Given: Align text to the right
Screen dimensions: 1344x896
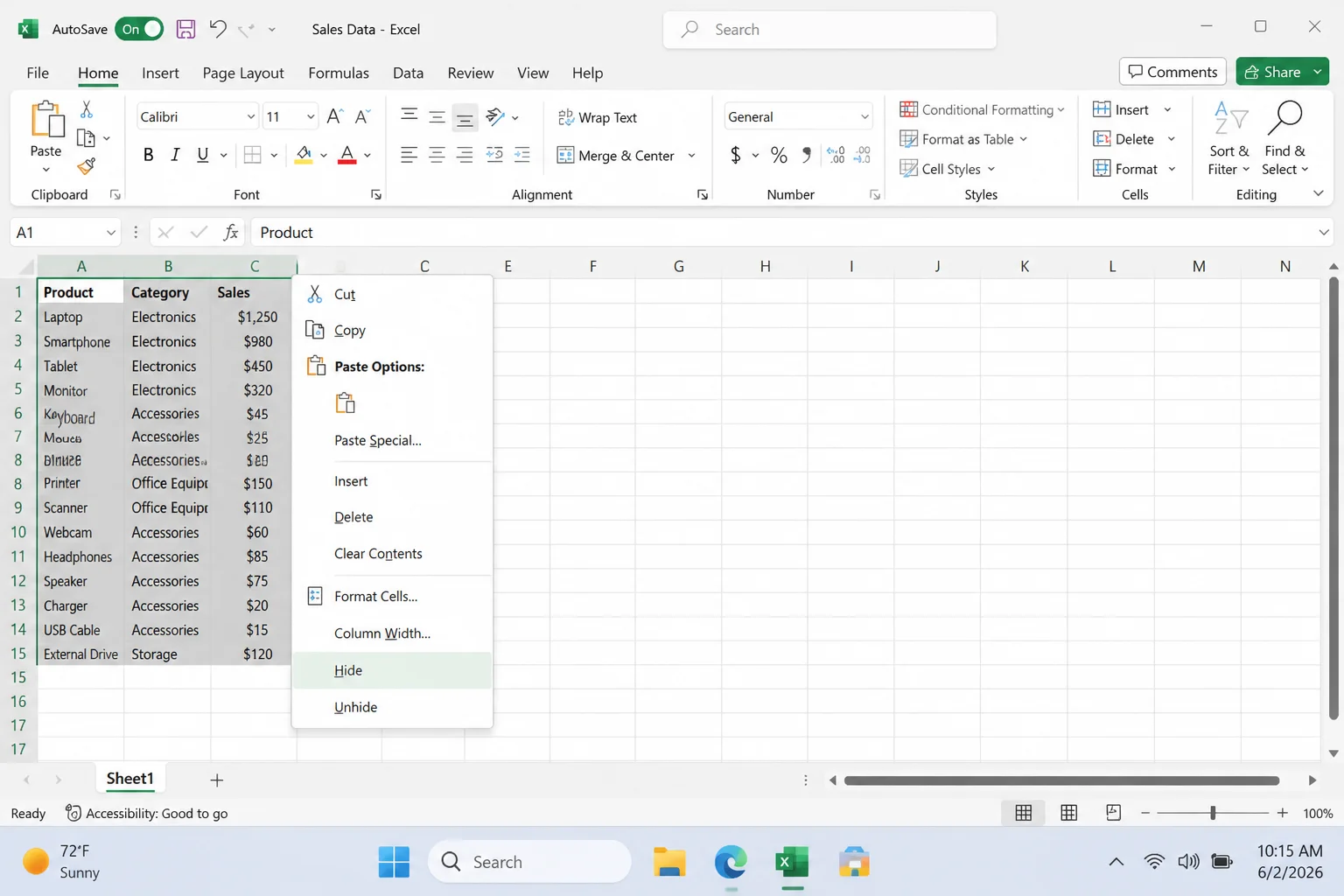Looking at the screenshot, I should (465, 155).
